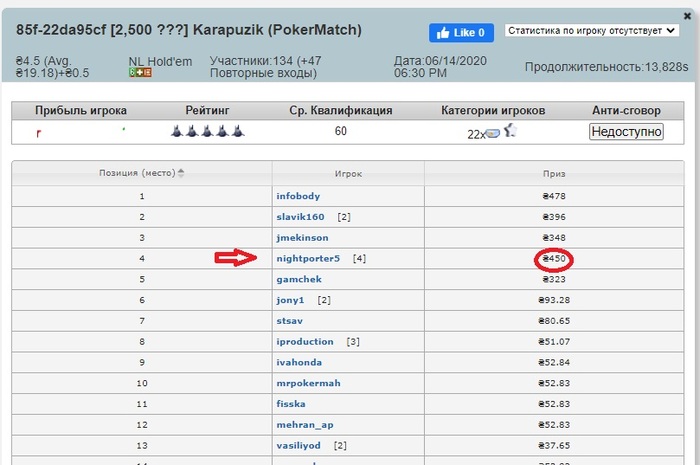
Task: Open player fisska's profile link
Action: coord(291,404)
